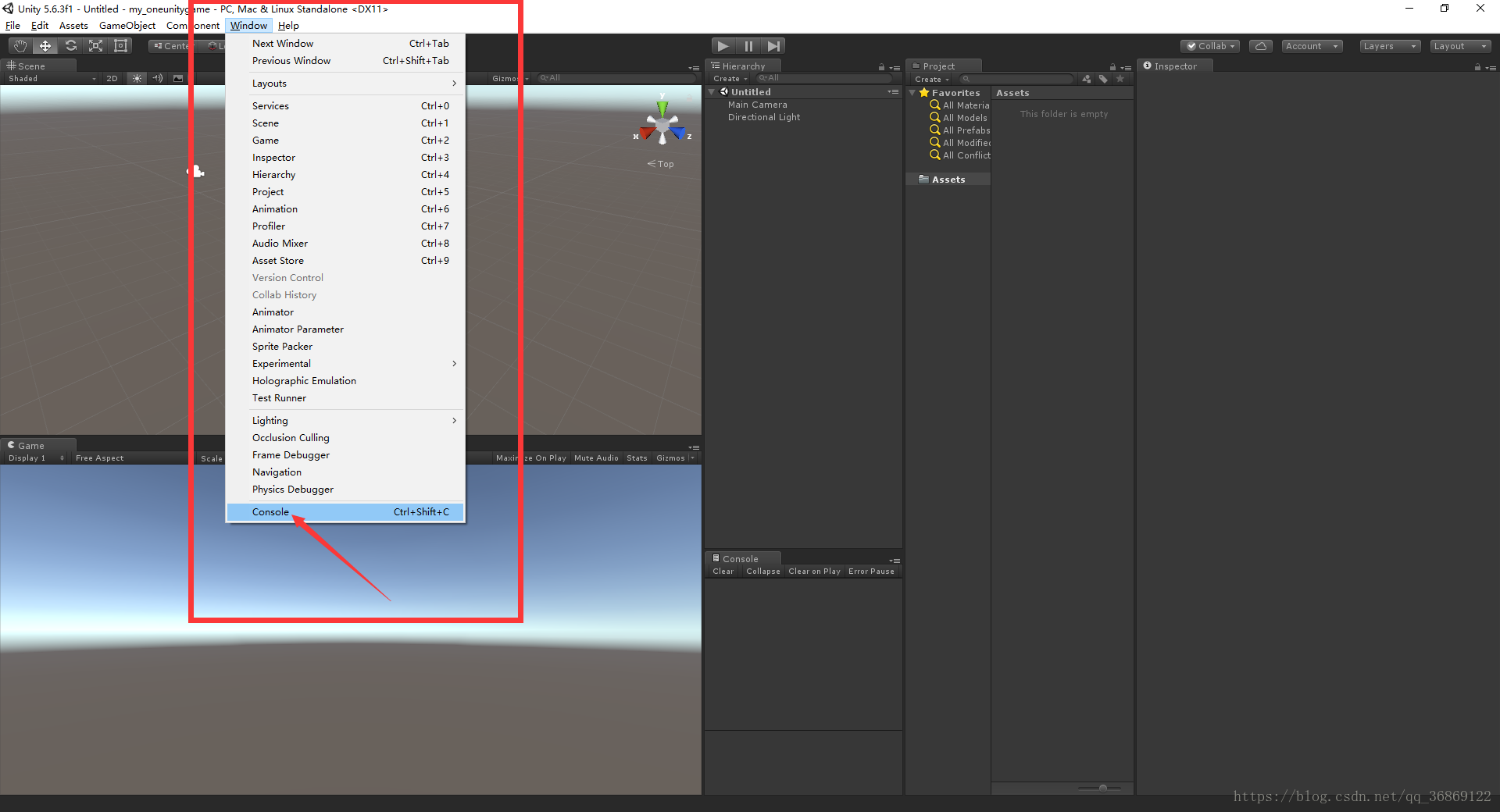Image resolution: width=1500 pixels, height=812 pixels.
Task: Open Create dropdown in Hierarchy
Action: 730,79
